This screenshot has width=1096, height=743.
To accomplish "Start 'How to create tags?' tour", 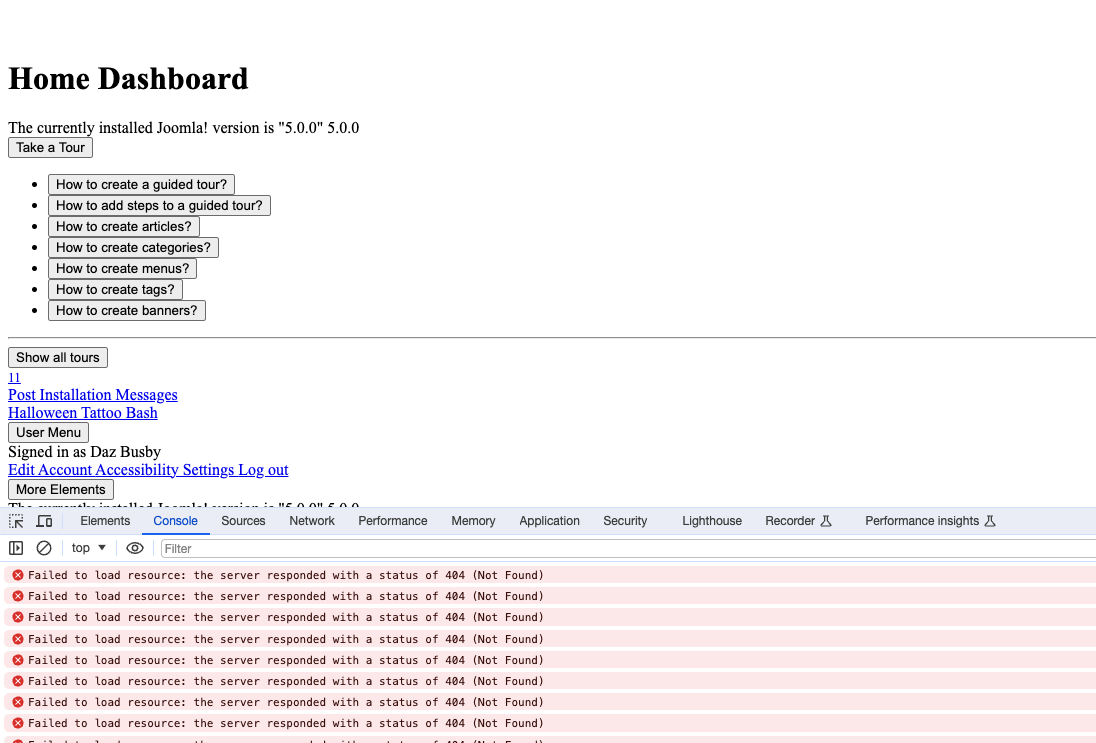I will pyautogui.click(x=115, y=289).
